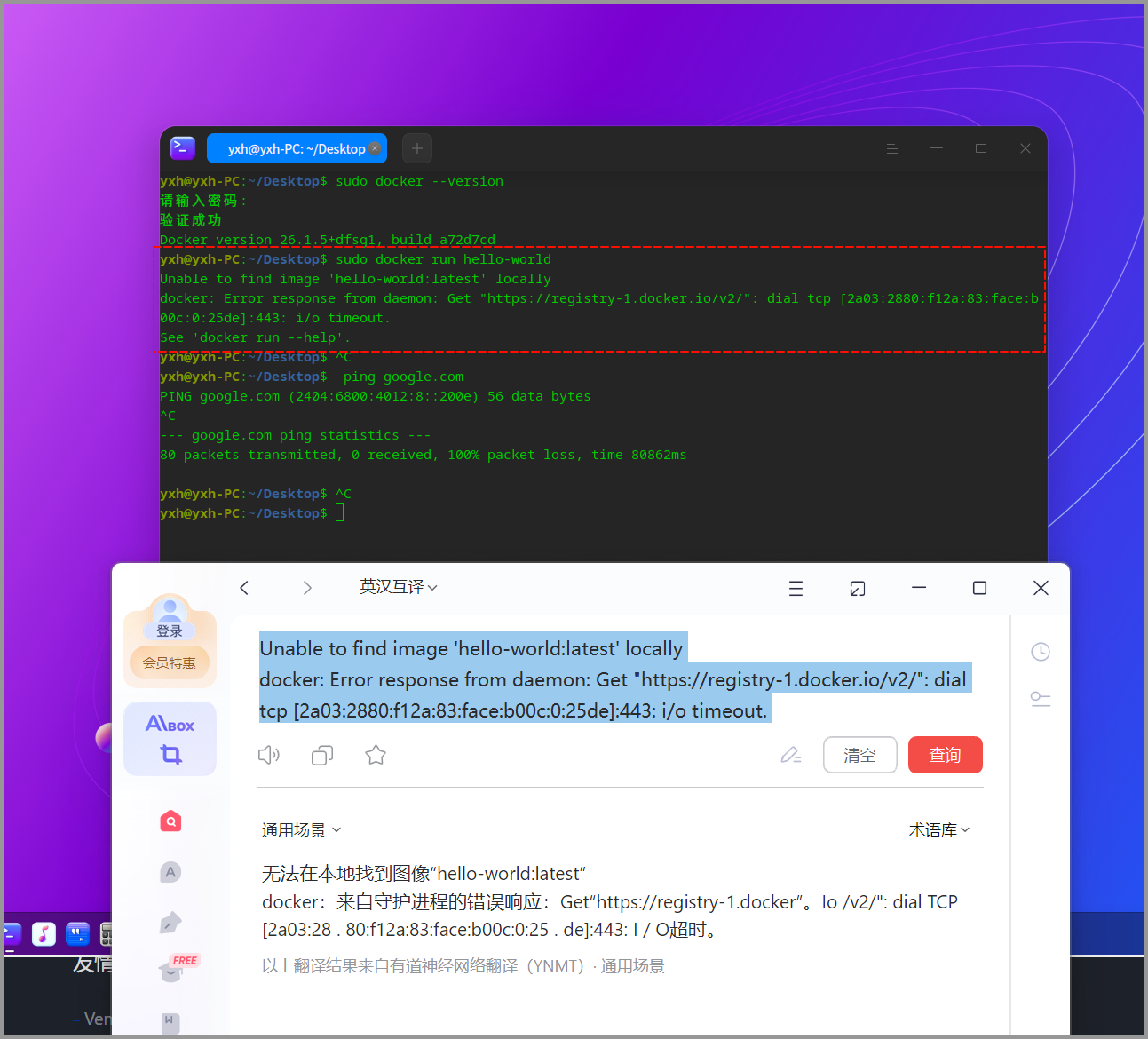Favorite this translation with the star icon
The height and width of the screenshot is (1039, 1148).
click(x=376, y=756)
